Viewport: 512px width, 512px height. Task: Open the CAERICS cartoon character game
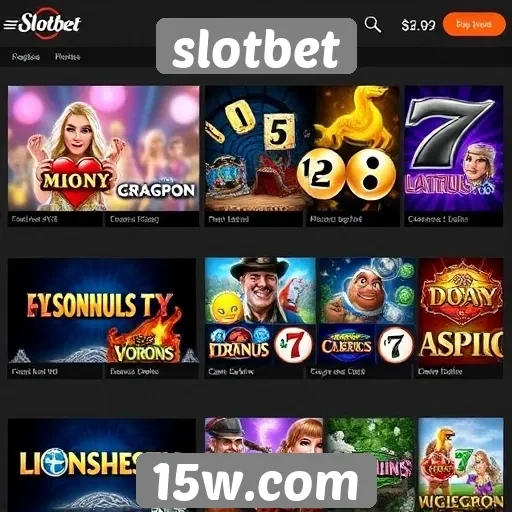[x=367, y=311]
